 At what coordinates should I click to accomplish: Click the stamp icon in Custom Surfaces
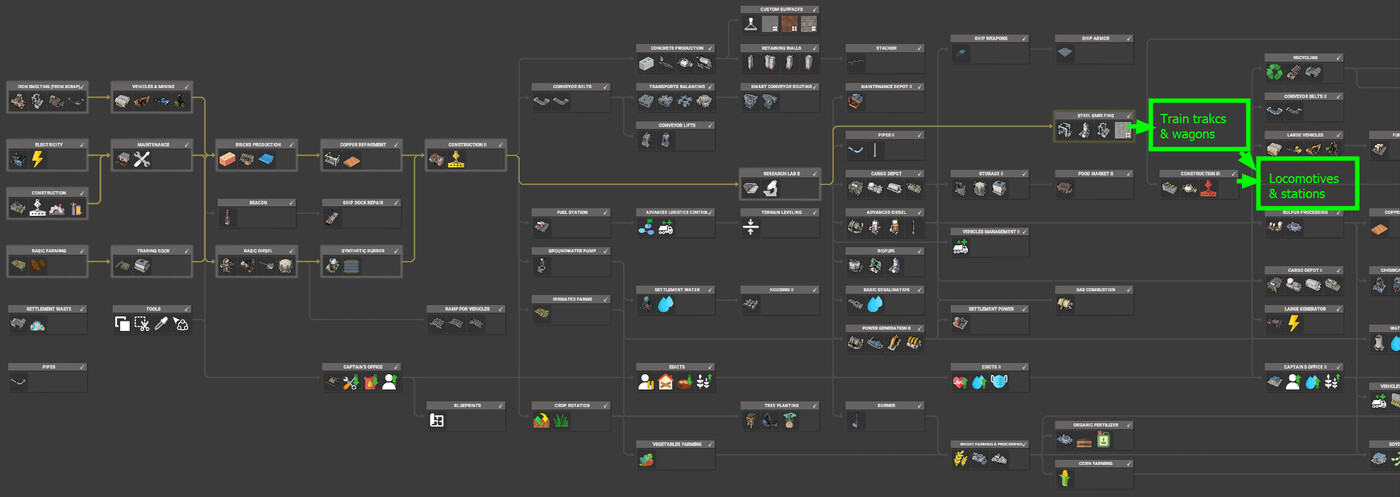[x=751, y=24]
